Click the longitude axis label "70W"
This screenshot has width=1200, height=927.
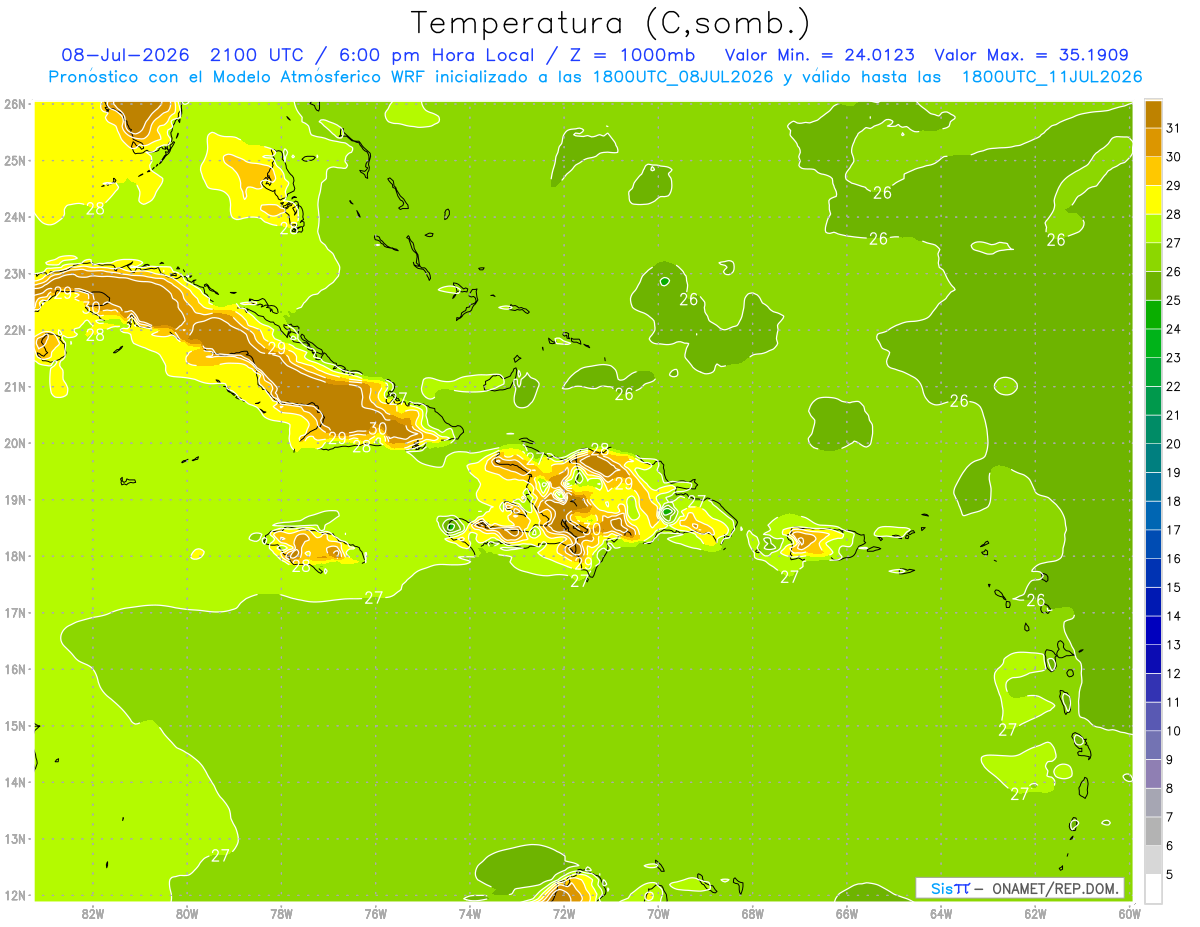point(658,912)
